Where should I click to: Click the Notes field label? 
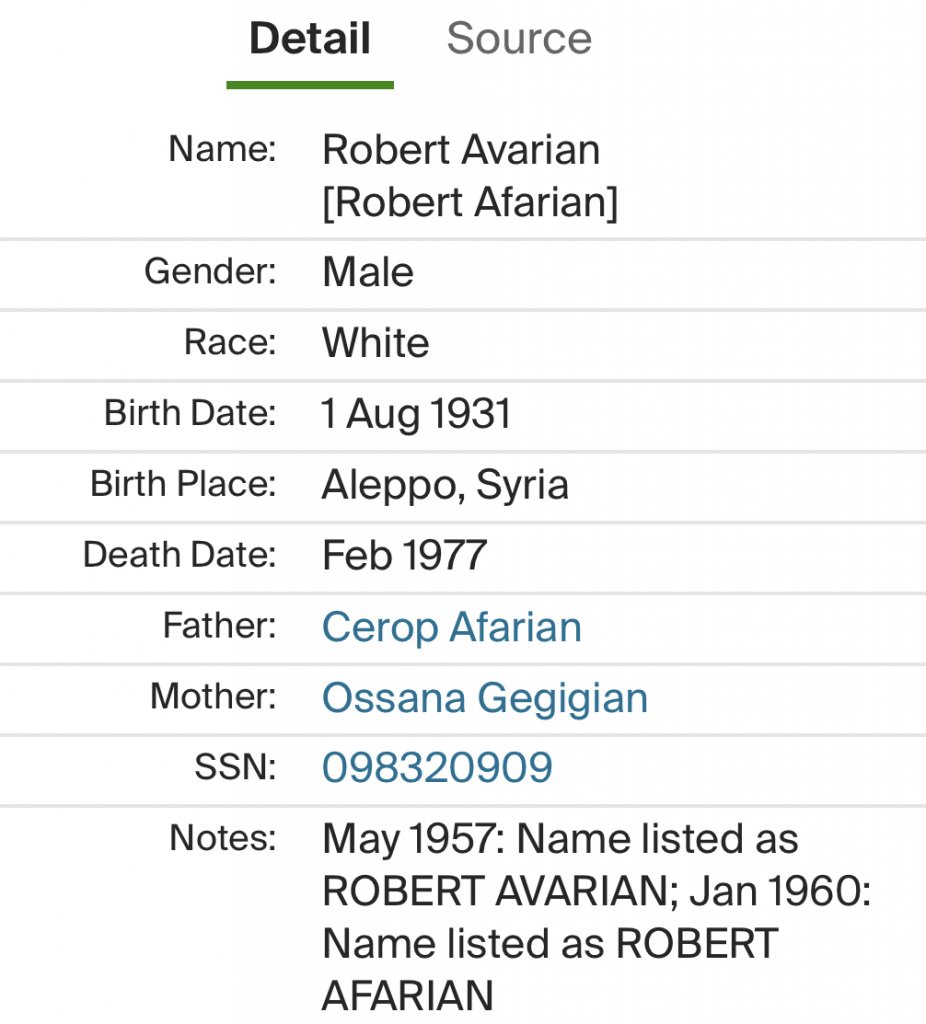tap(222, 838)
